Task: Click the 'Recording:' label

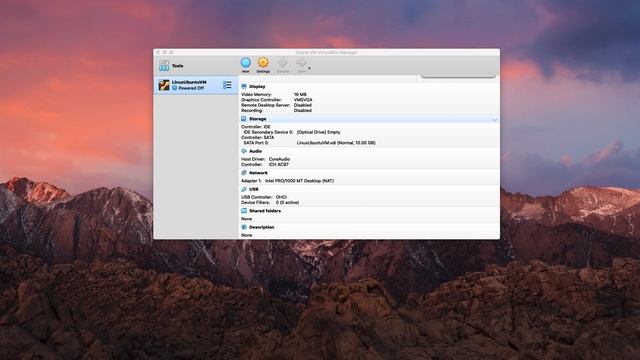Action: tap(252, 110)
